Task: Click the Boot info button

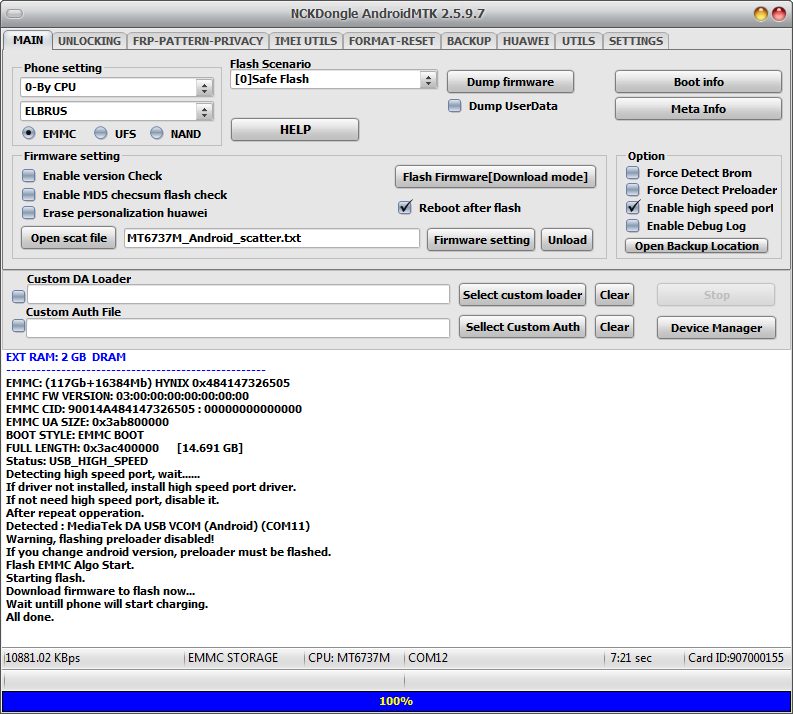Action: coord(698,82)
